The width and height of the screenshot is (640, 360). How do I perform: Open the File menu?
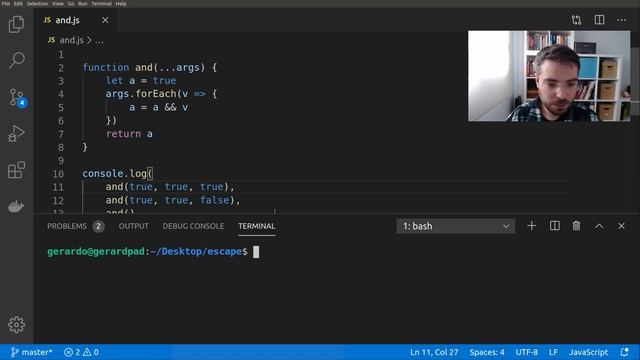[x=6, y=4]
